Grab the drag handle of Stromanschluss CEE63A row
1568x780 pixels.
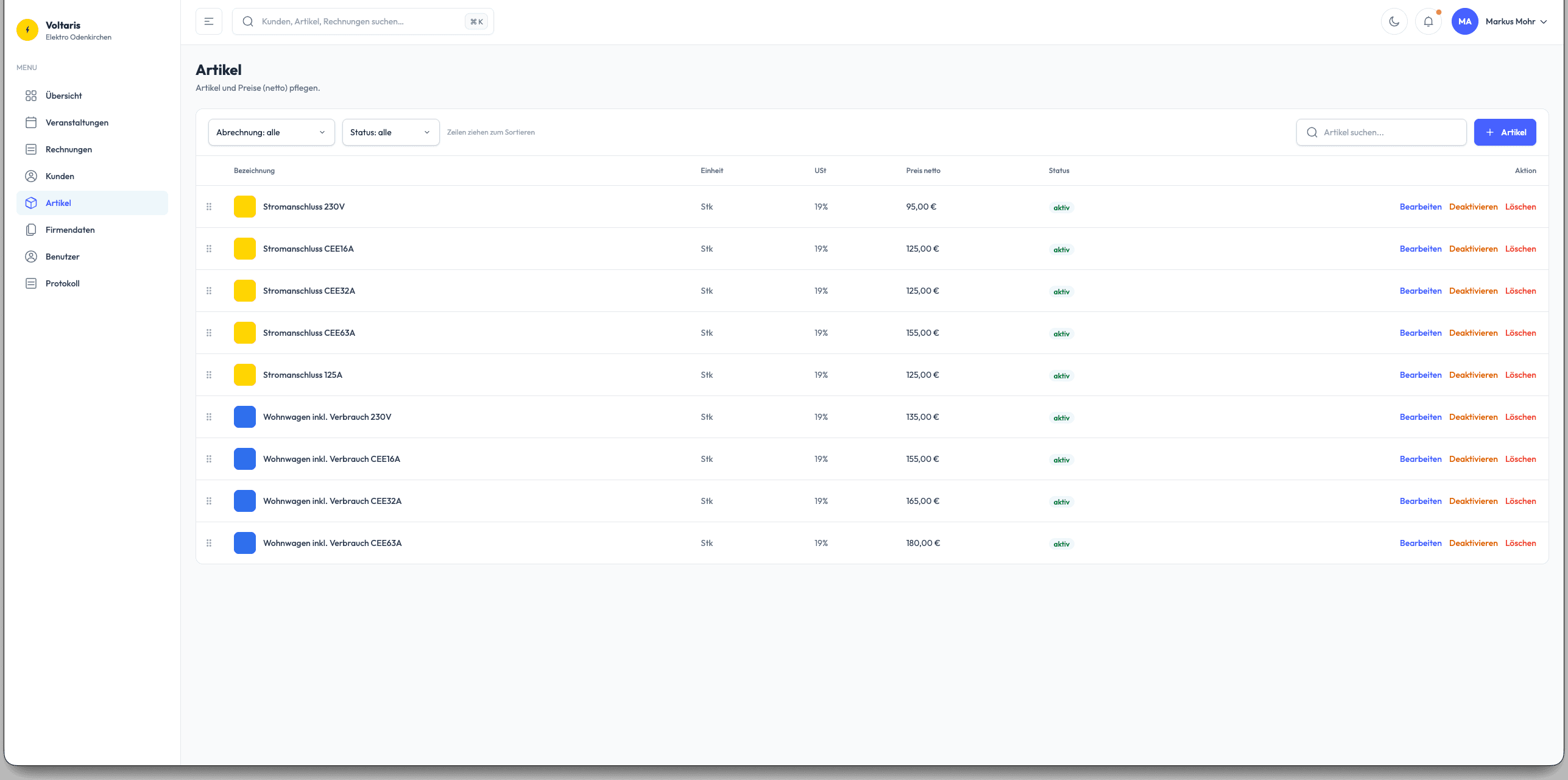209,333
